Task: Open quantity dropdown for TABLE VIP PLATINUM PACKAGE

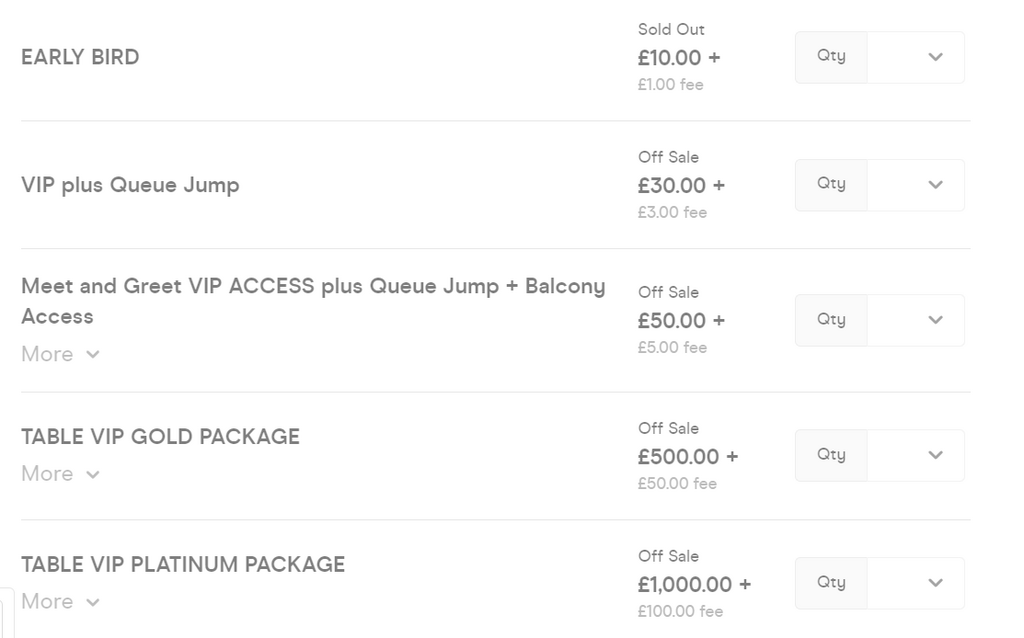Action: coord(879,583)
